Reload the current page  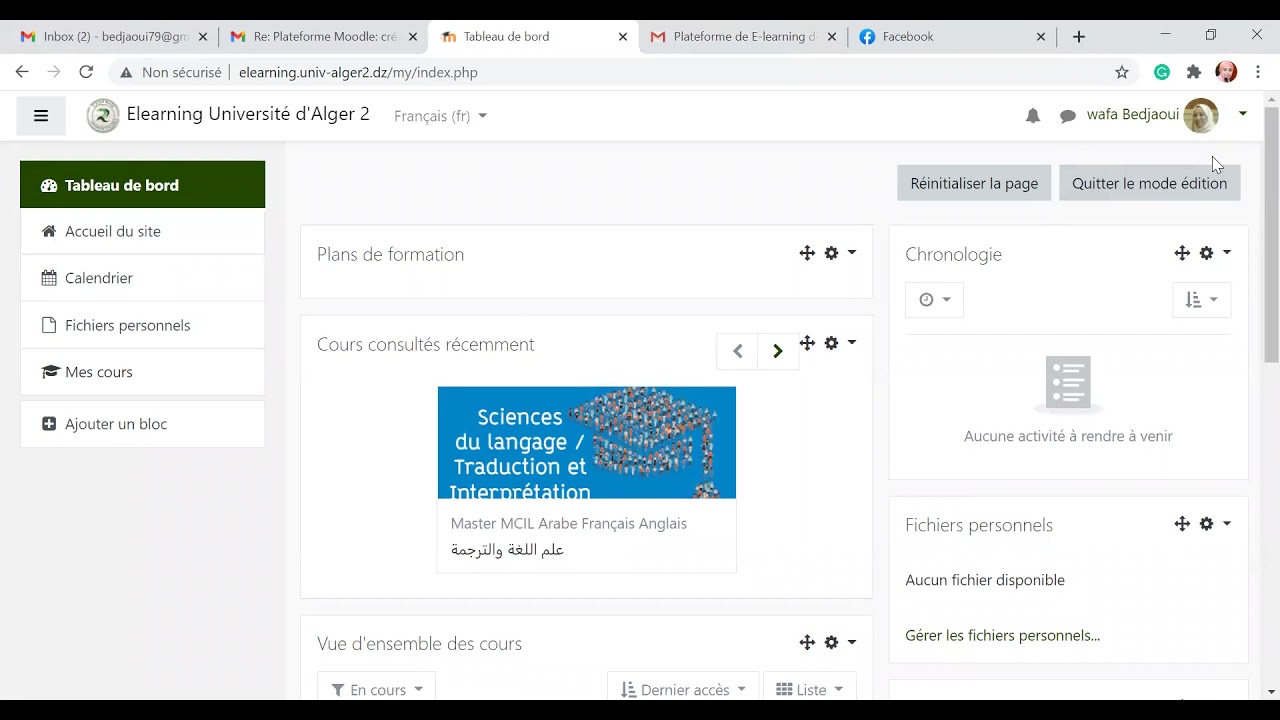(x=86, y=72)
